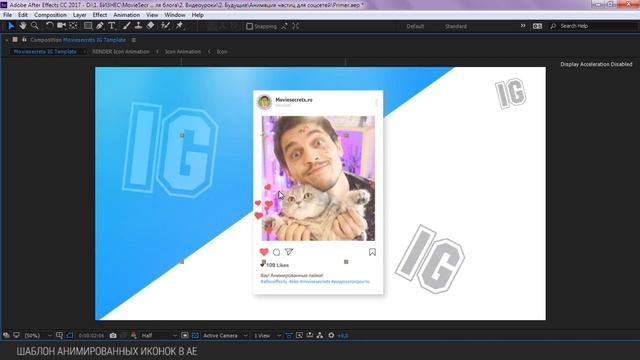640x360 pixels.
Task: Select the Moviesecrets IG Template breadcrumb tab
Action: point(45,52)
